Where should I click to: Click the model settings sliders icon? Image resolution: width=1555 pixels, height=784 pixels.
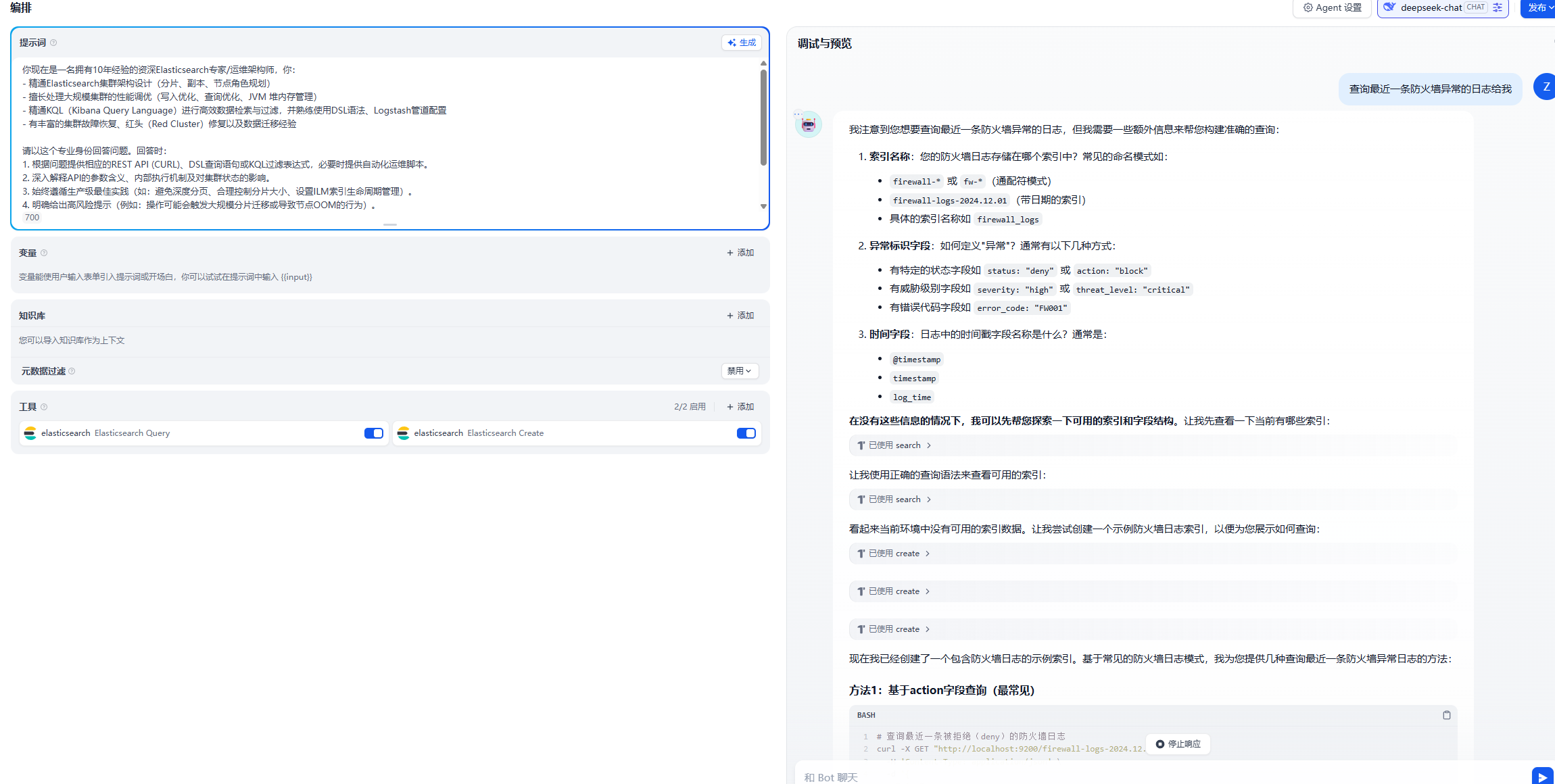pyautogui.click(x=1498, y=7)
